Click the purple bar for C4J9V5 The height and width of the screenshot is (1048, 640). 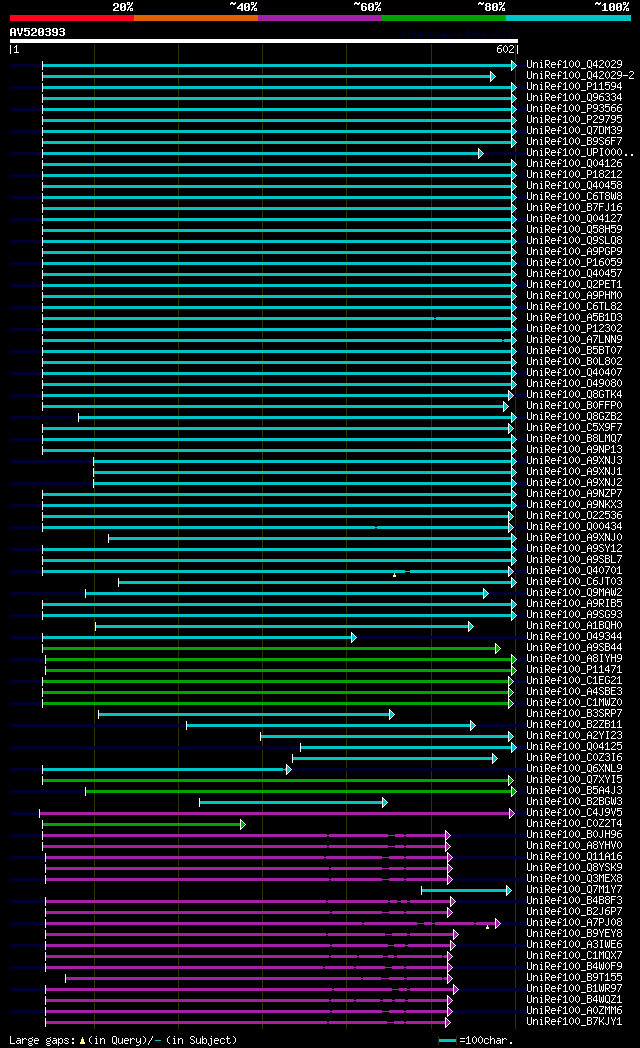[x=277, y=813]
